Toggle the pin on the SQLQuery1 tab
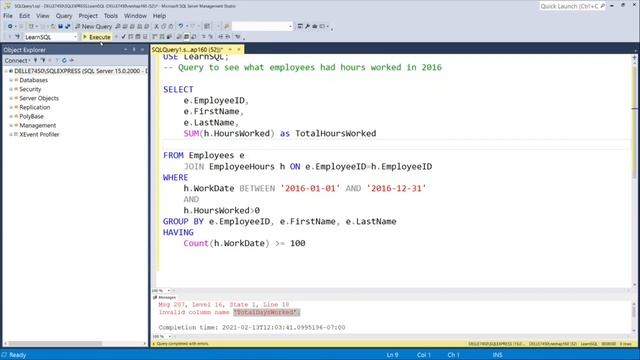This screenshot has width=640, height=360. 230,49
